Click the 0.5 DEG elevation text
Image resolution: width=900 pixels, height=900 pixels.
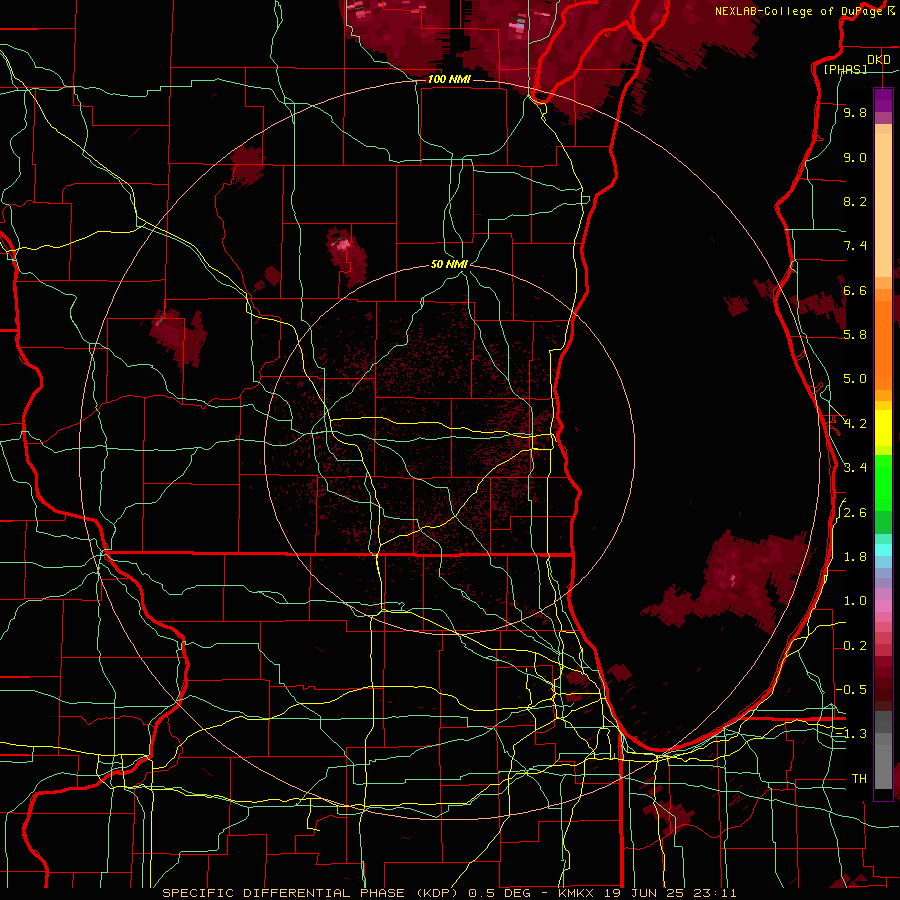498,893
